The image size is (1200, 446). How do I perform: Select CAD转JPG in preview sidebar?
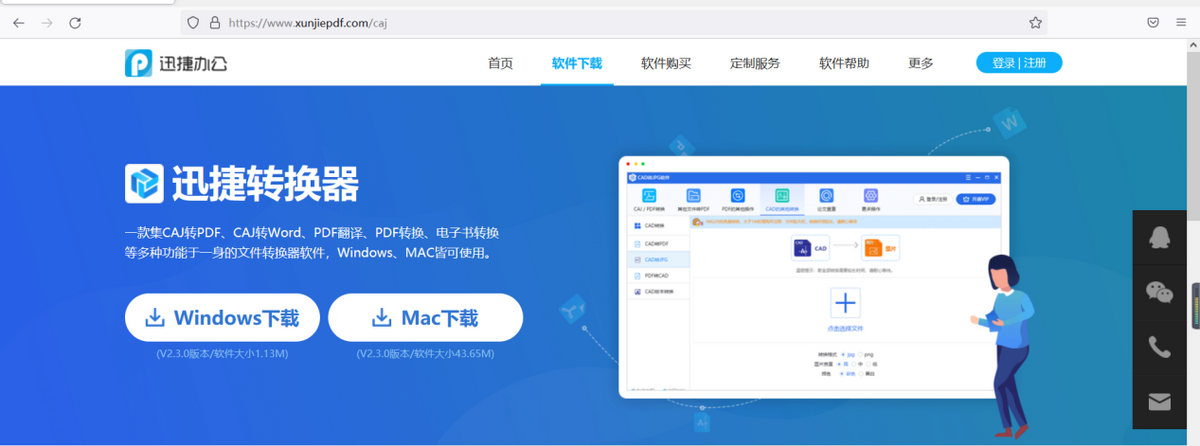(658, 259)
